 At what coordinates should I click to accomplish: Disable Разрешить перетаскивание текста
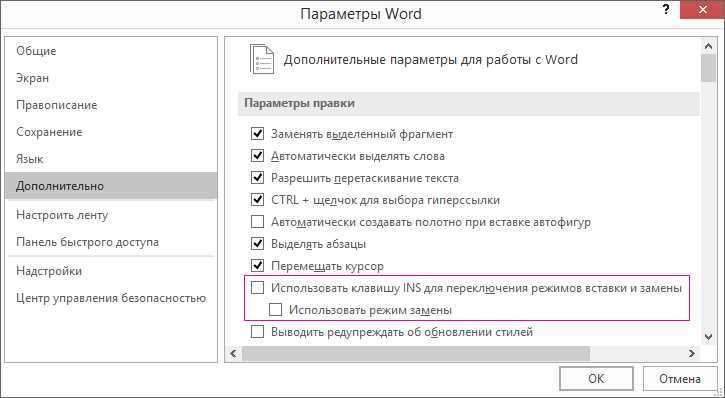(x=257, y=178)
